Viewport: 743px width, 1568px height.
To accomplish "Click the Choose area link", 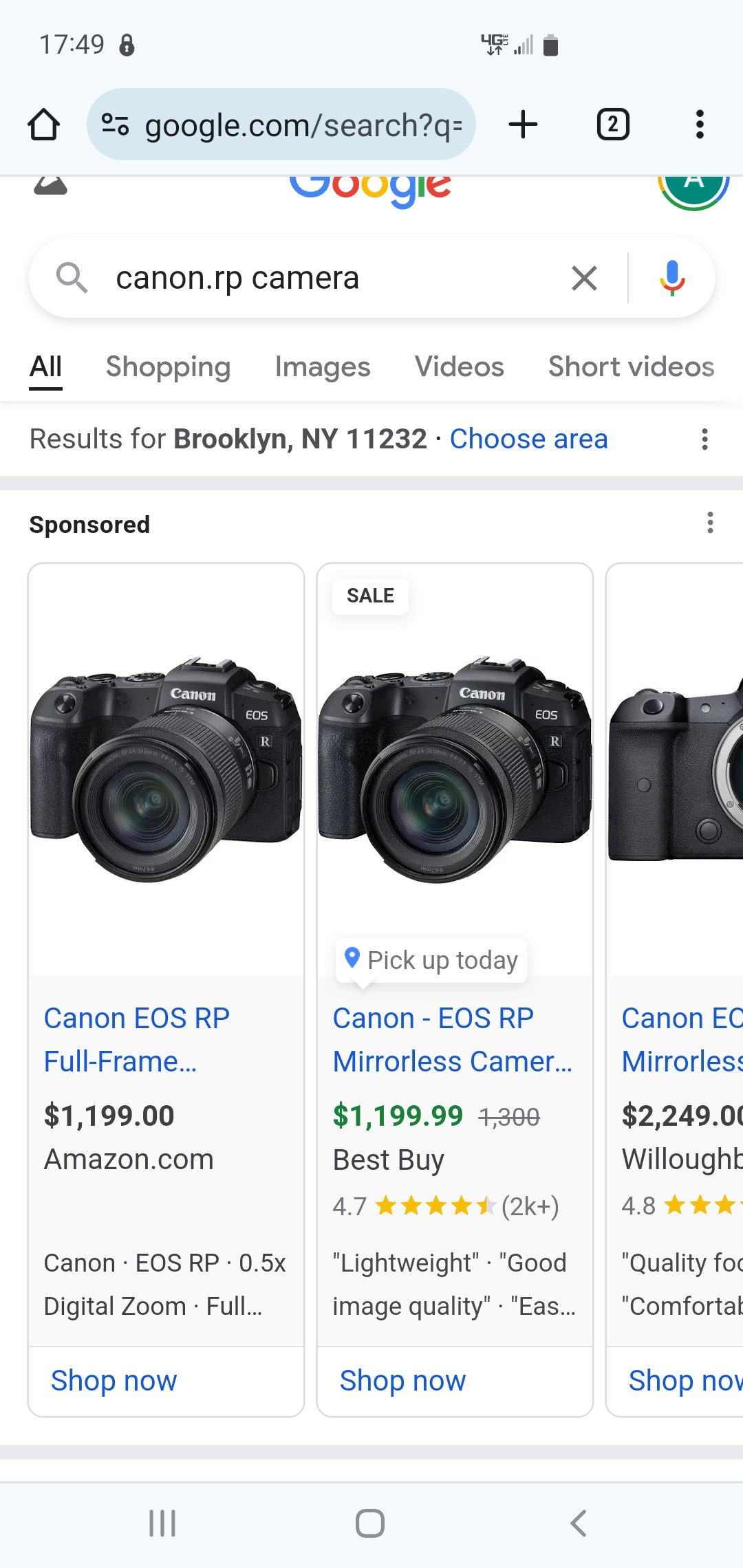I will 528,439.
